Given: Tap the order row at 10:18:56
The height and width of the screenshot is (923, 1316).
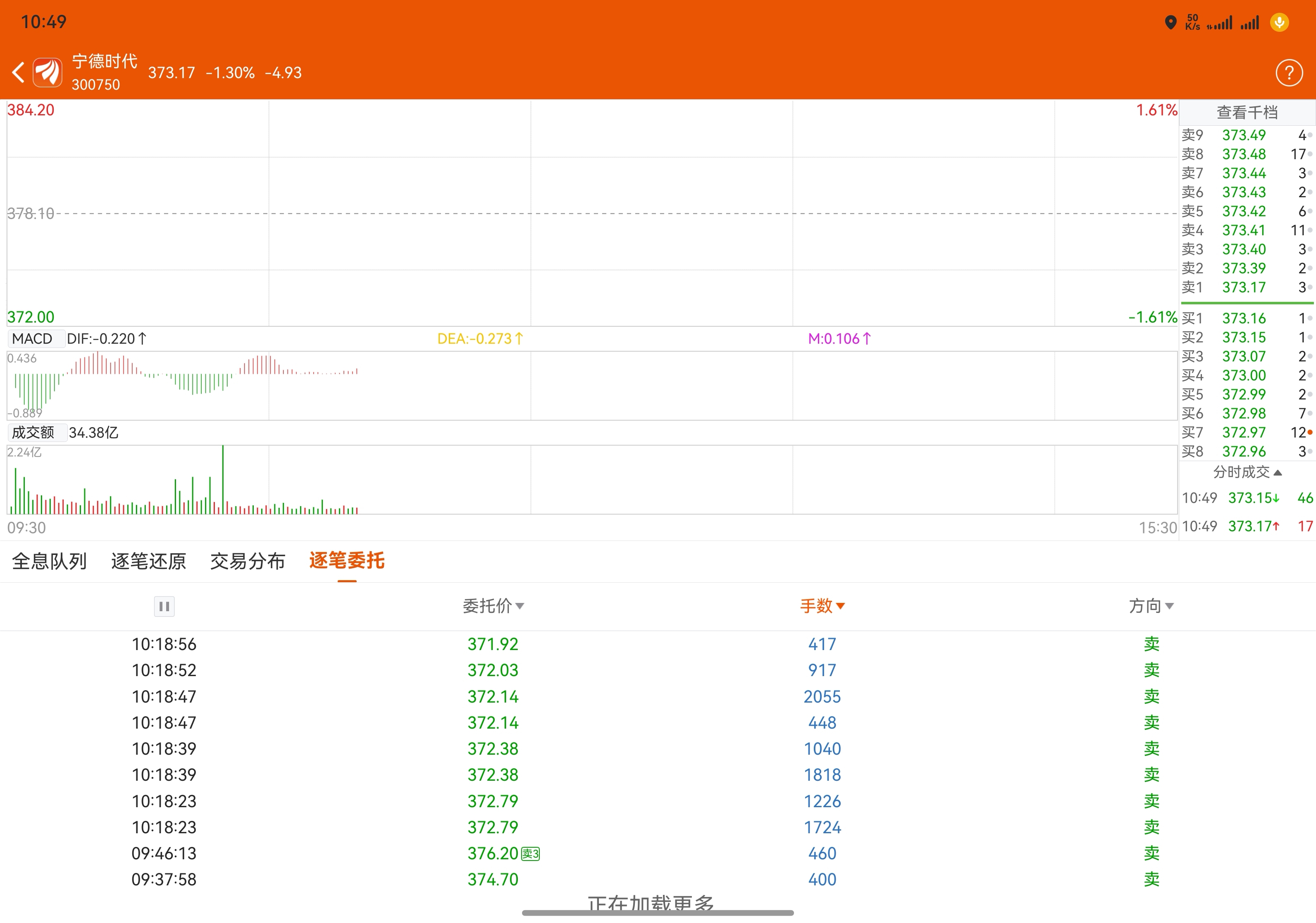Looking at the screenshot, I should point(658,644).
